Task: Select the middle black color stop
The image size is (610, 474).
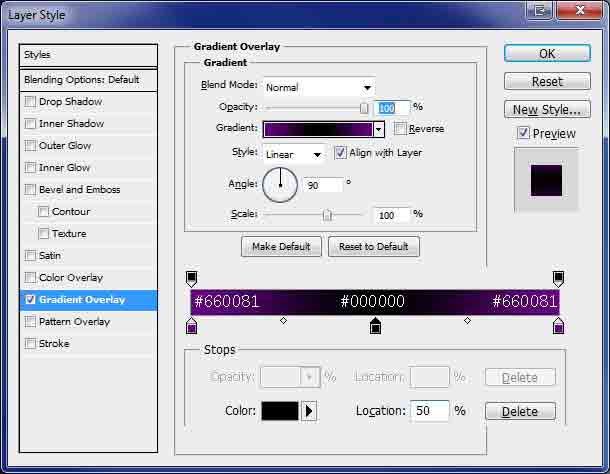Action: click(x=375, y=326)
